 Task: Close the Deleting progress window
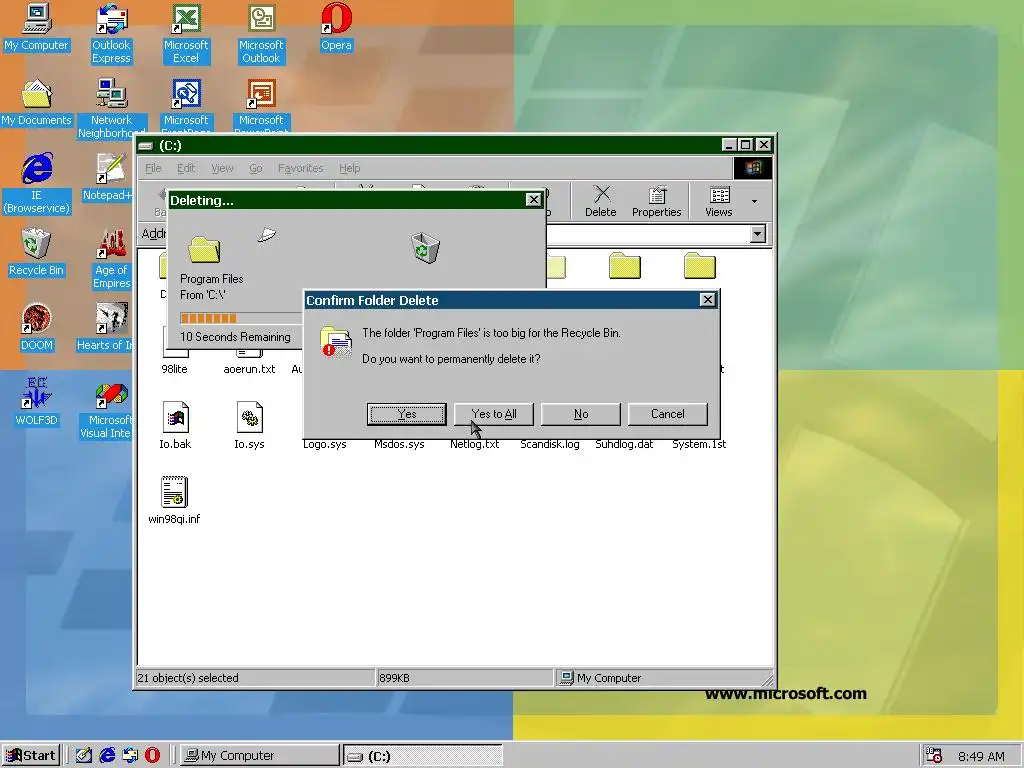534,200
